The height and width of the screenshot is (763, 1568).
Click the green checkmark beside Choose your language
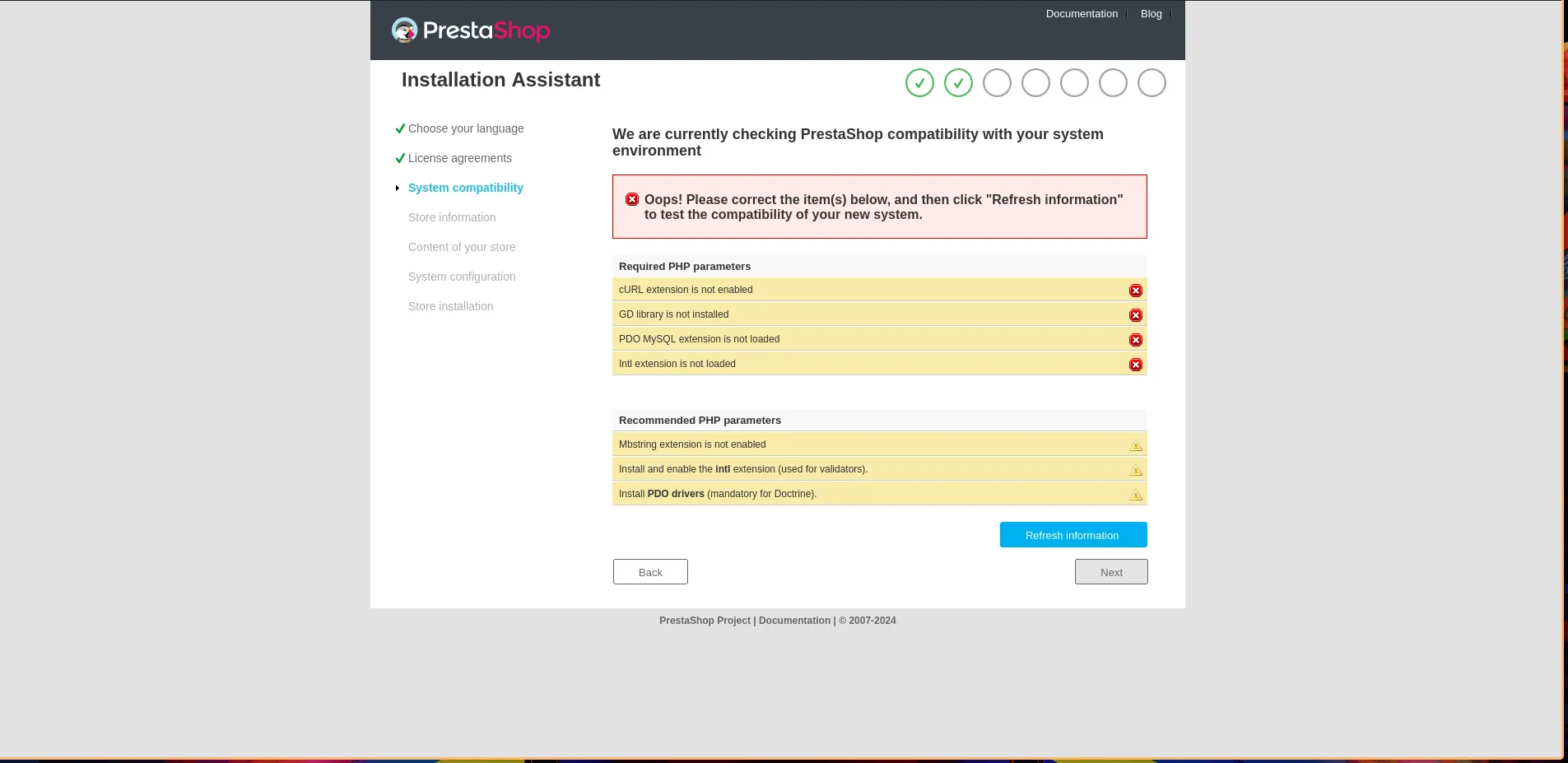point(400,128)
